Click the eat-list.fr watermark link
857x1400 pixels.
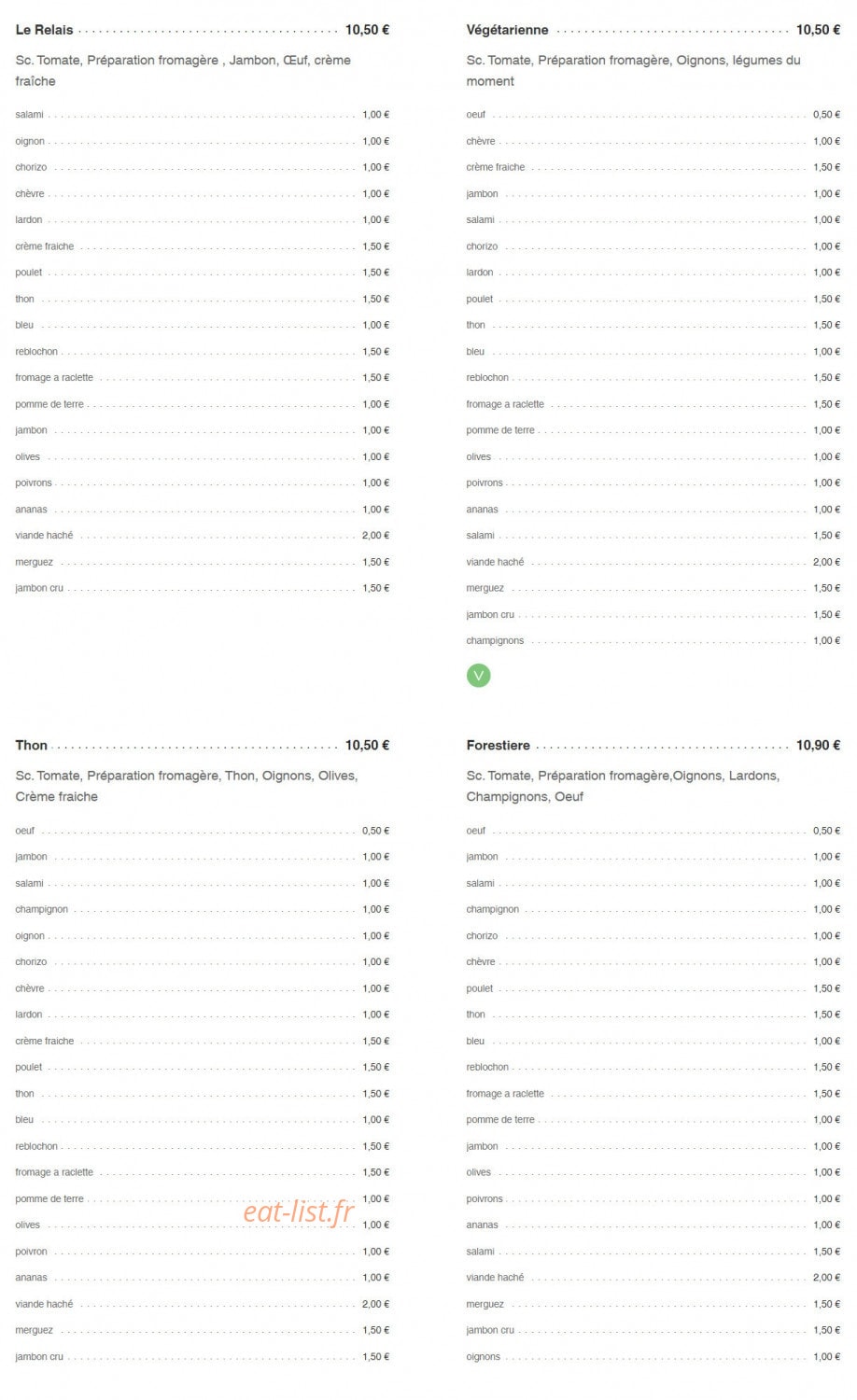[299, 1211]
